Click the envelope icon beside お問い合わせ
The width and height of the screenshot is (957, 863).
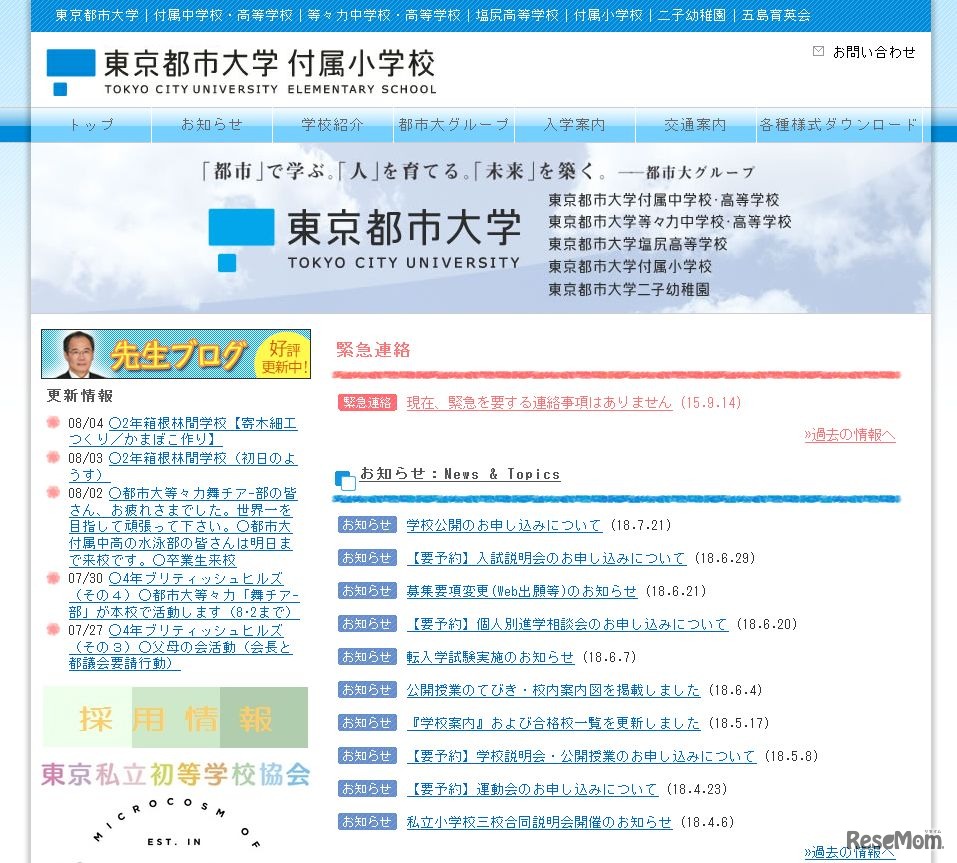[818, 51]
